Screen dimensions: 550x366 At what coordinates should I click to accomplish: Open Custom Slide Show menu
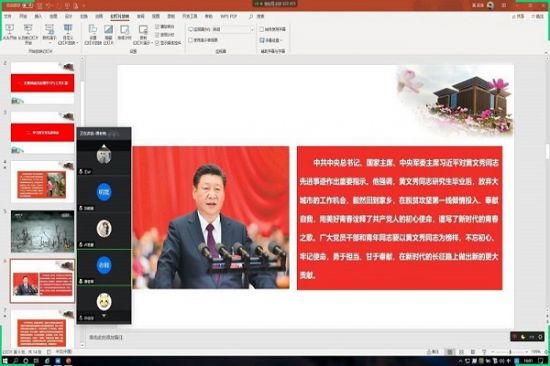point(67,34)
